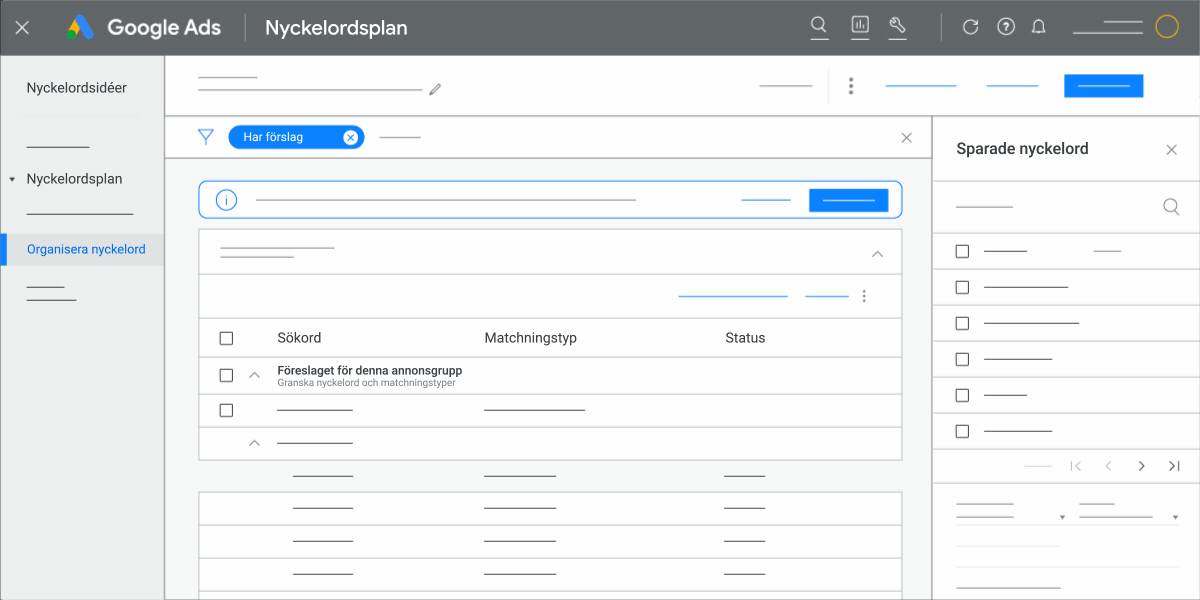Open notifications bell icon
This screenshot has width=1200, height=600.
click(x=1039, y=28)
